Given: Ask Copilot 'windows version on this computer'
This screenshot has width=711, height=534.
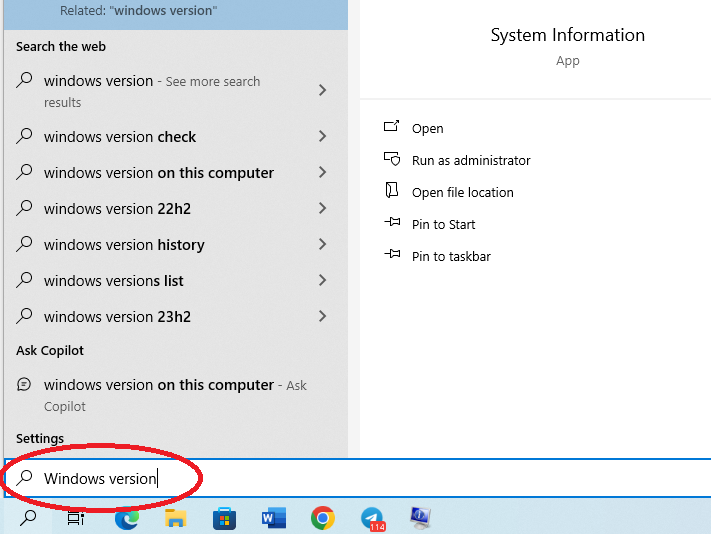Looking at the screenshot, I should (x=176, y=395).
